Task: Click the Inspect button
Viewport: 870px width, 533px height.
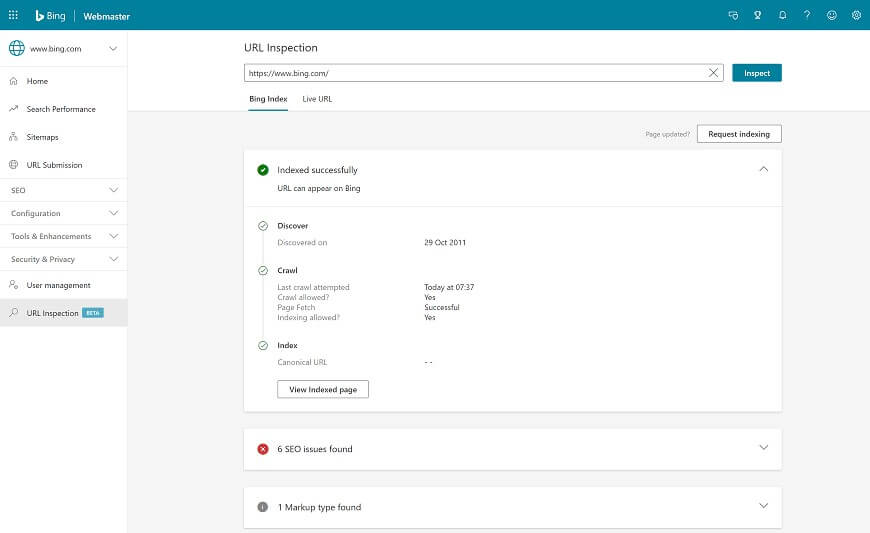Action: click(x=757, y=73)
